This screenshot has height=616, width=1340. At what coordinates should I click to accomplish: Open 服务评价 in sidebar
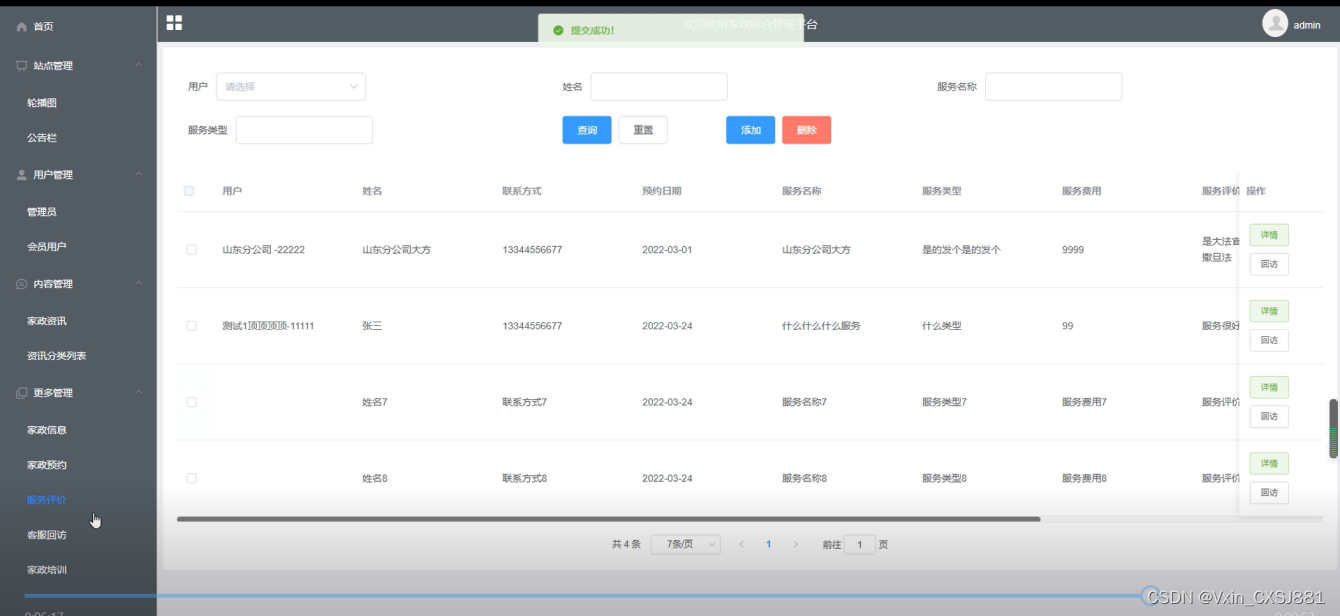47,500
